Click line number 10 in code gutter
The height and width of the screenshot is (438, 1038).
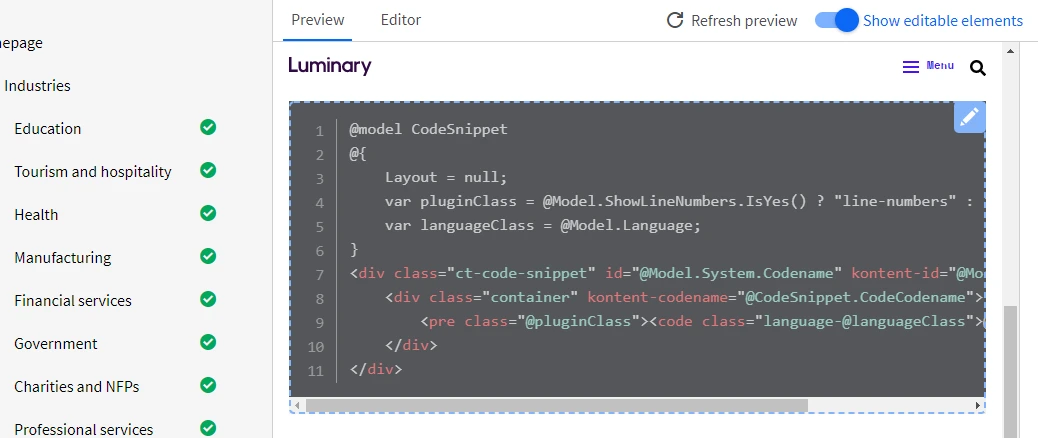(315, 347)
